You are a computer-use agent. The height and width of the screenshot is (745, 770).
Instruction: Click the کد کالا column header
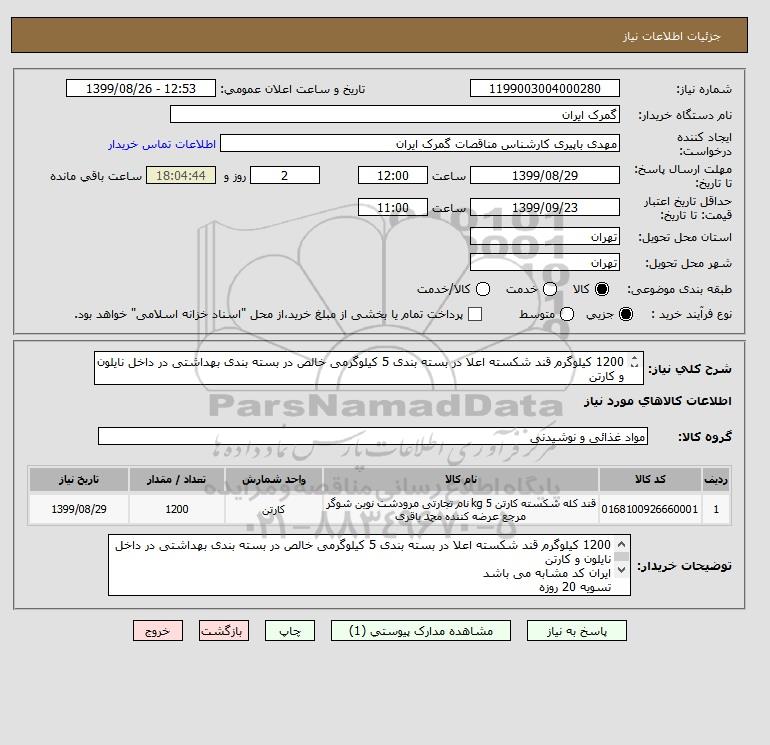[x=650, y=480]
